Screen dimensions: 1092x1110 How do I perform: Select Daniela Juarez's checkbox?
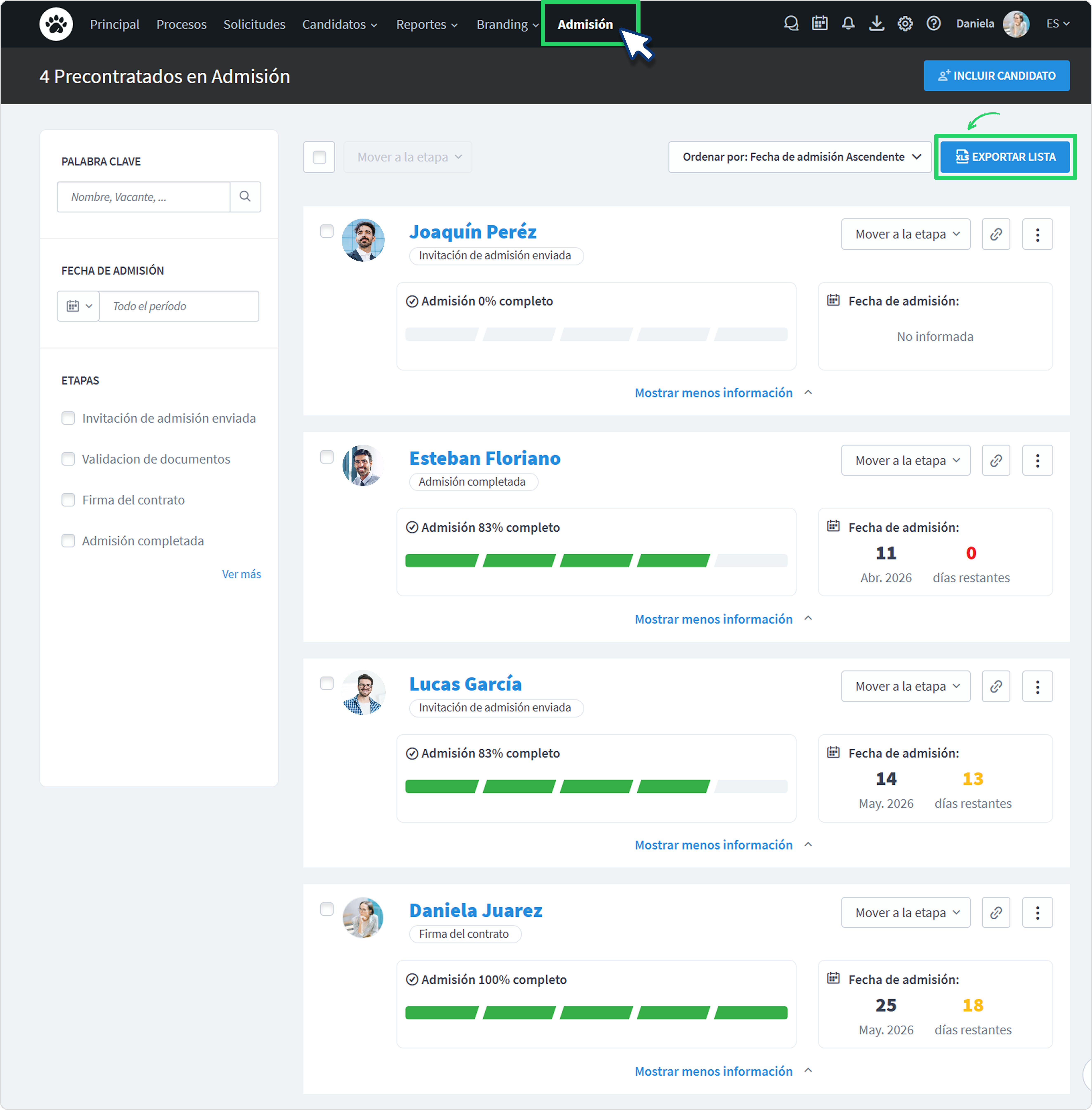point(327,909)
